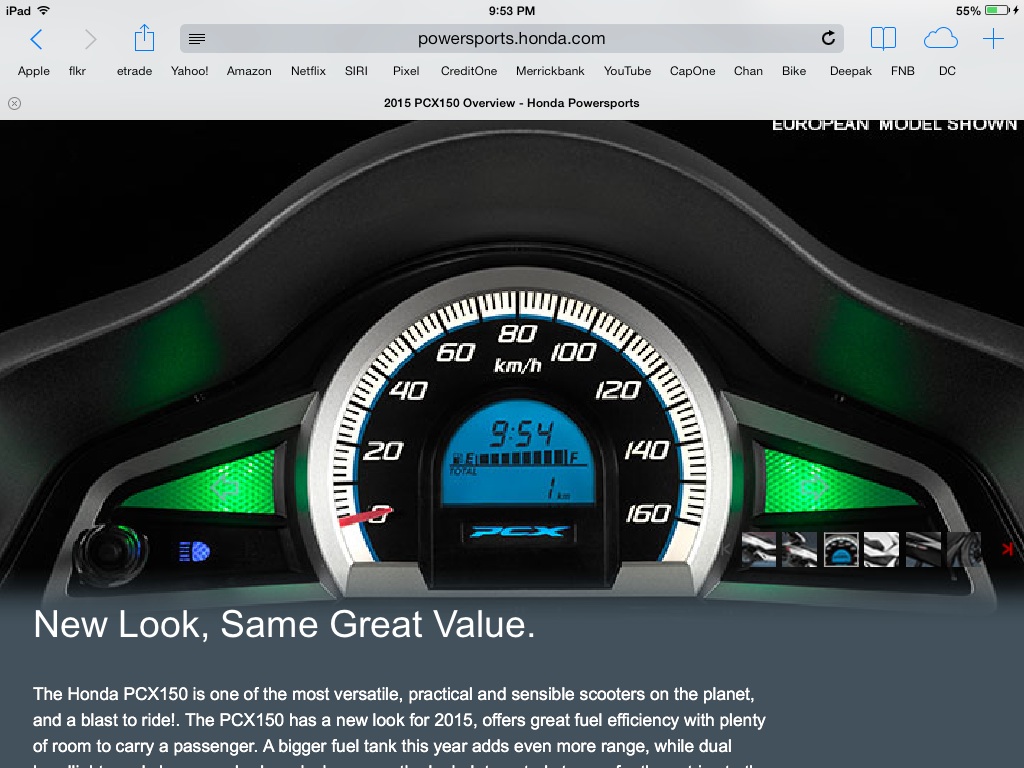Select the second gallery thumbnail

[800, 549]
